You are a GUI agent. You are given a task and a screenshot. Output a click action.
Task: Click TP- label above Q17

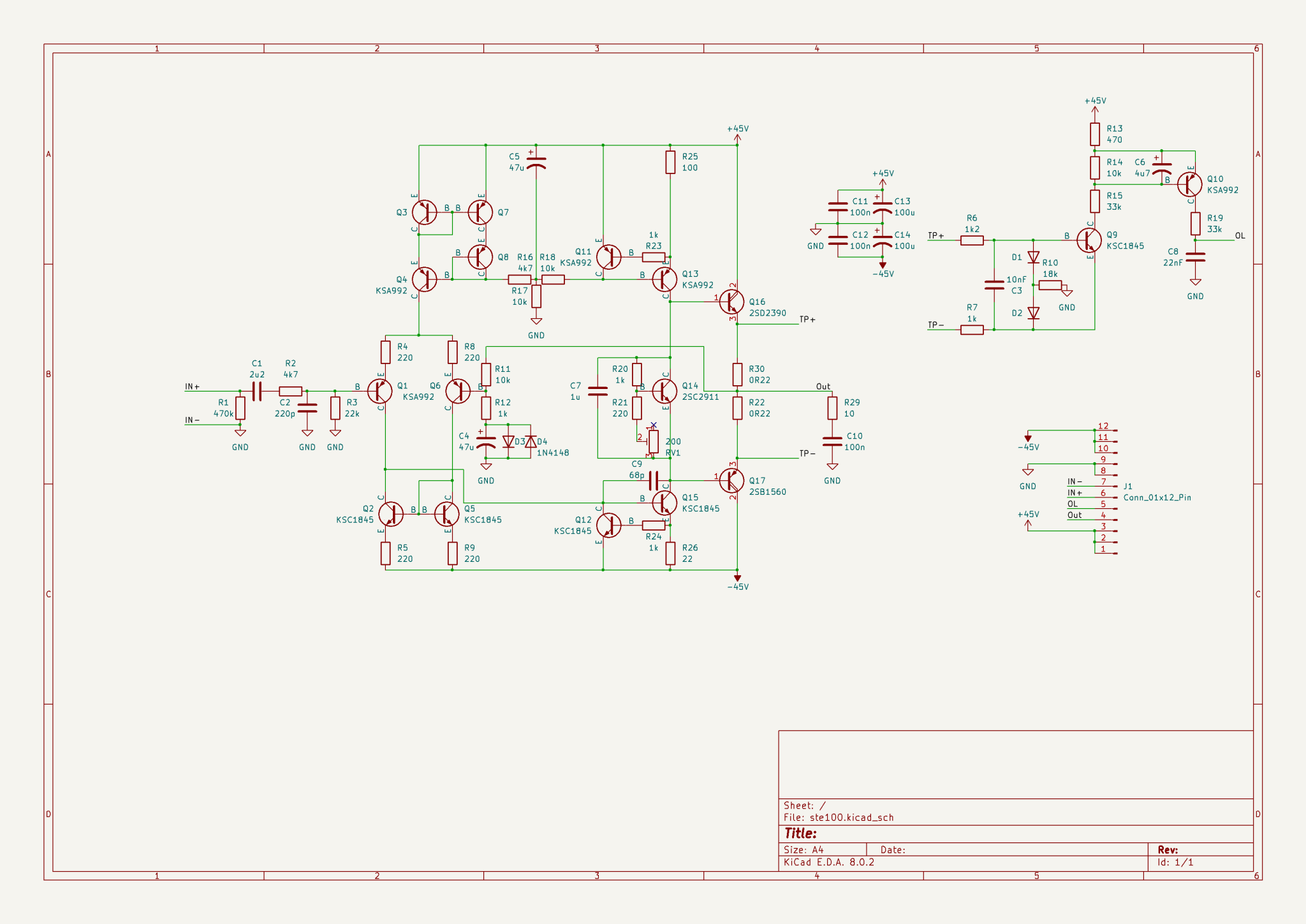[x=807, y=453]
